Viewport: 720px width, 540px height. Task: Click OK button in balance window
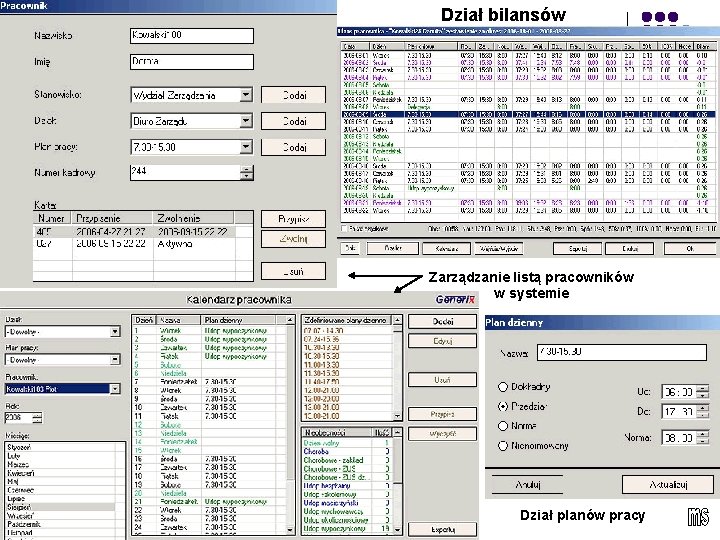[x=690, y=248]
